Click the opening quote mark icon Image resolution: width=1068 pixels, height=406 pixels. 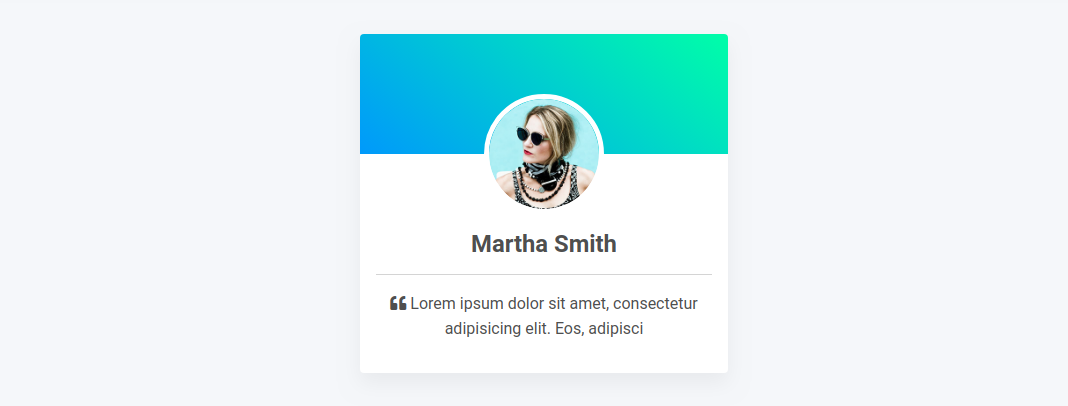pos(398,303)
